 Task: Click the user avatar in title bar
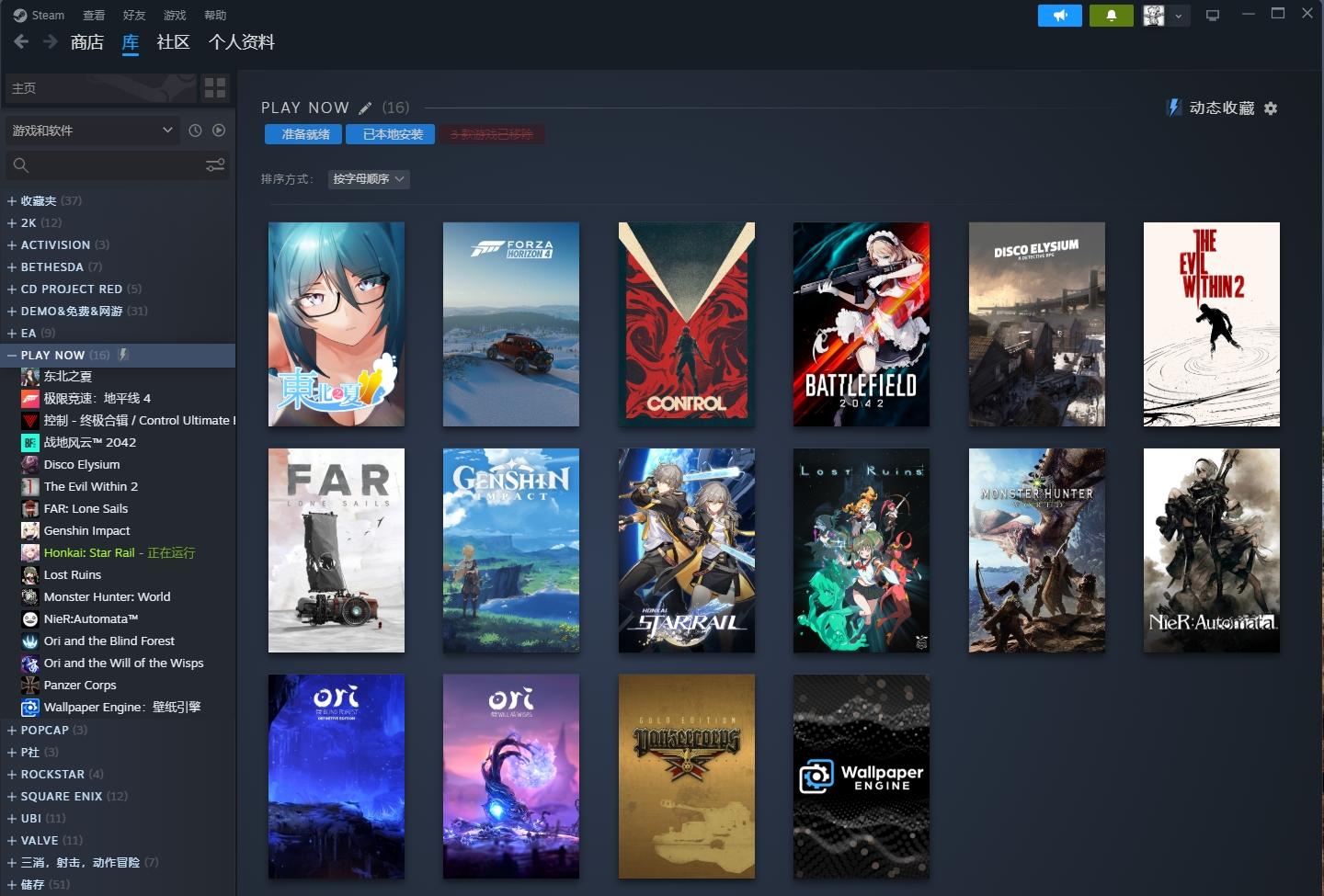[1154, 16]
